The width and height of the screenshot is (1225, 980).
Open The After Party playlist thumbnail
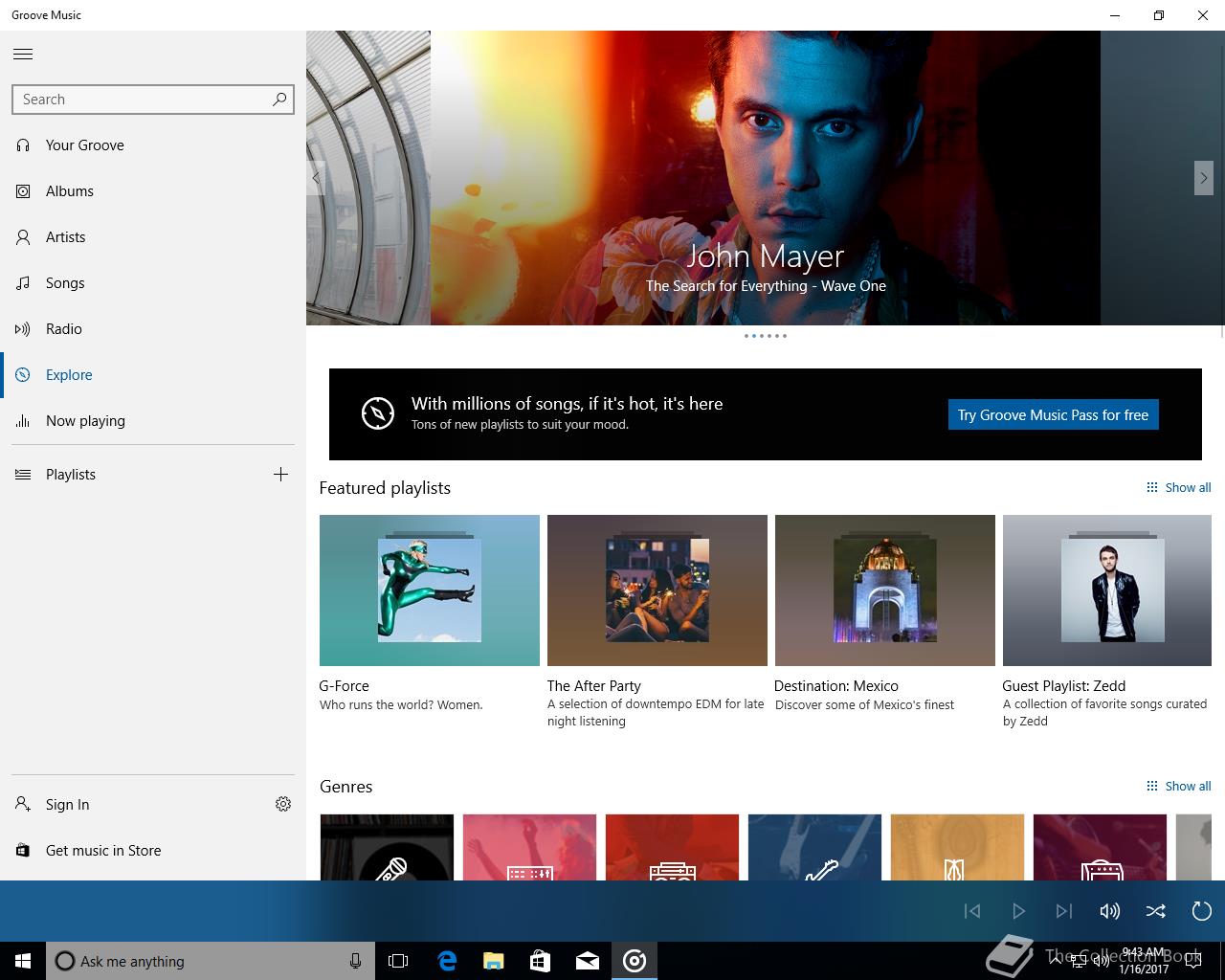coord(657,590)
